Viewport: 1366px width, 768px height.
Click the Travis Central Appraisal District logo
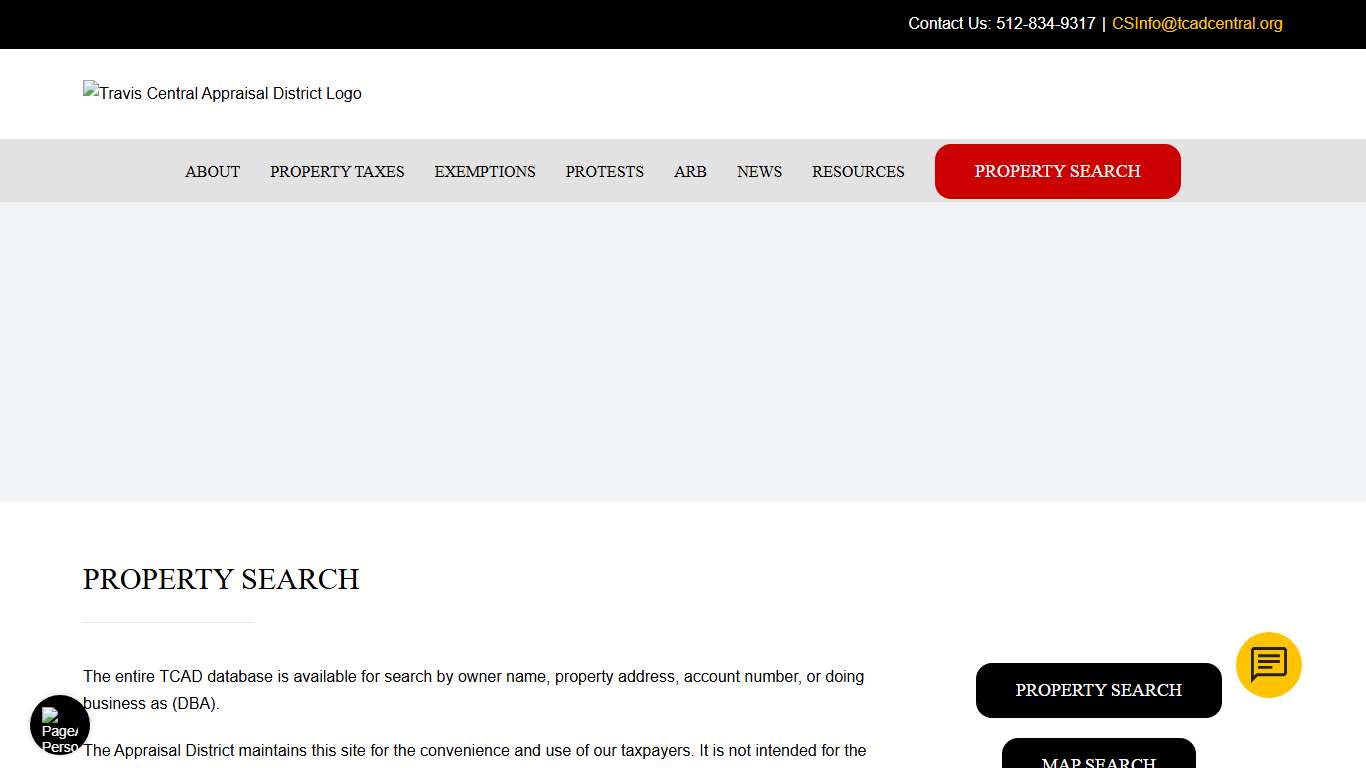tap(222, 93)
